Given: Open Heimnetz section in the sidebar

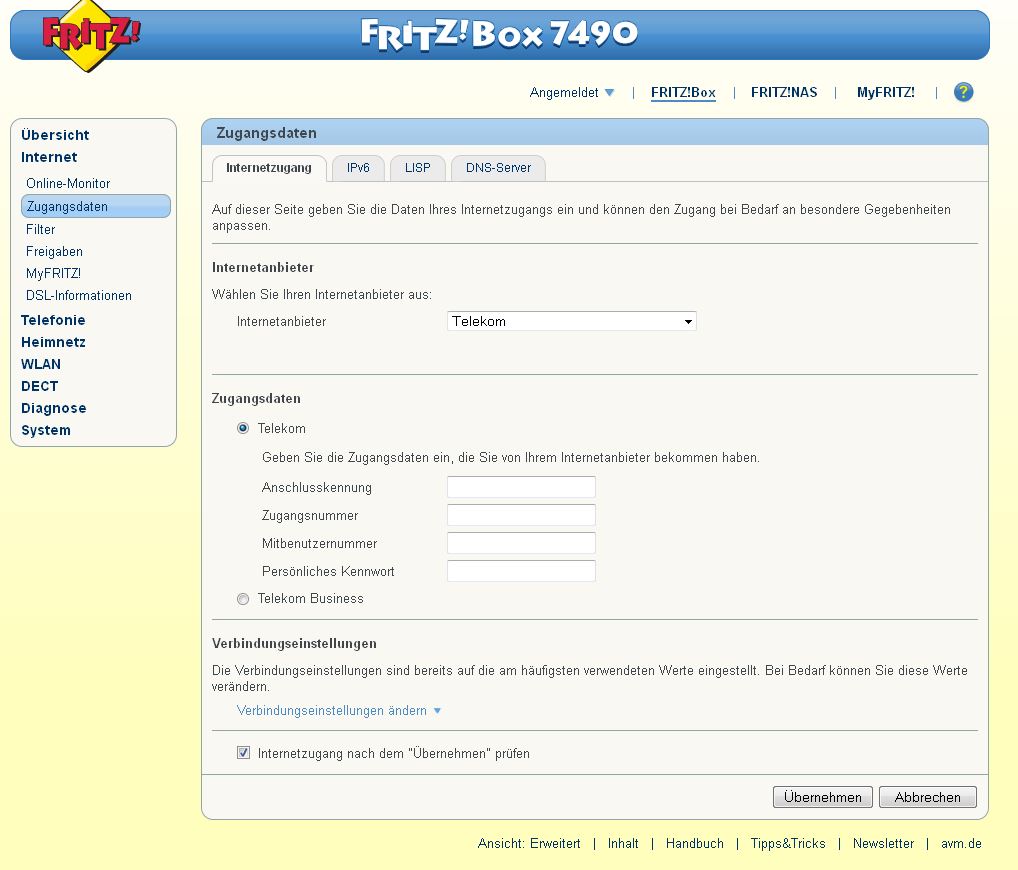Looking at the screenshot, I should (53, 342).
